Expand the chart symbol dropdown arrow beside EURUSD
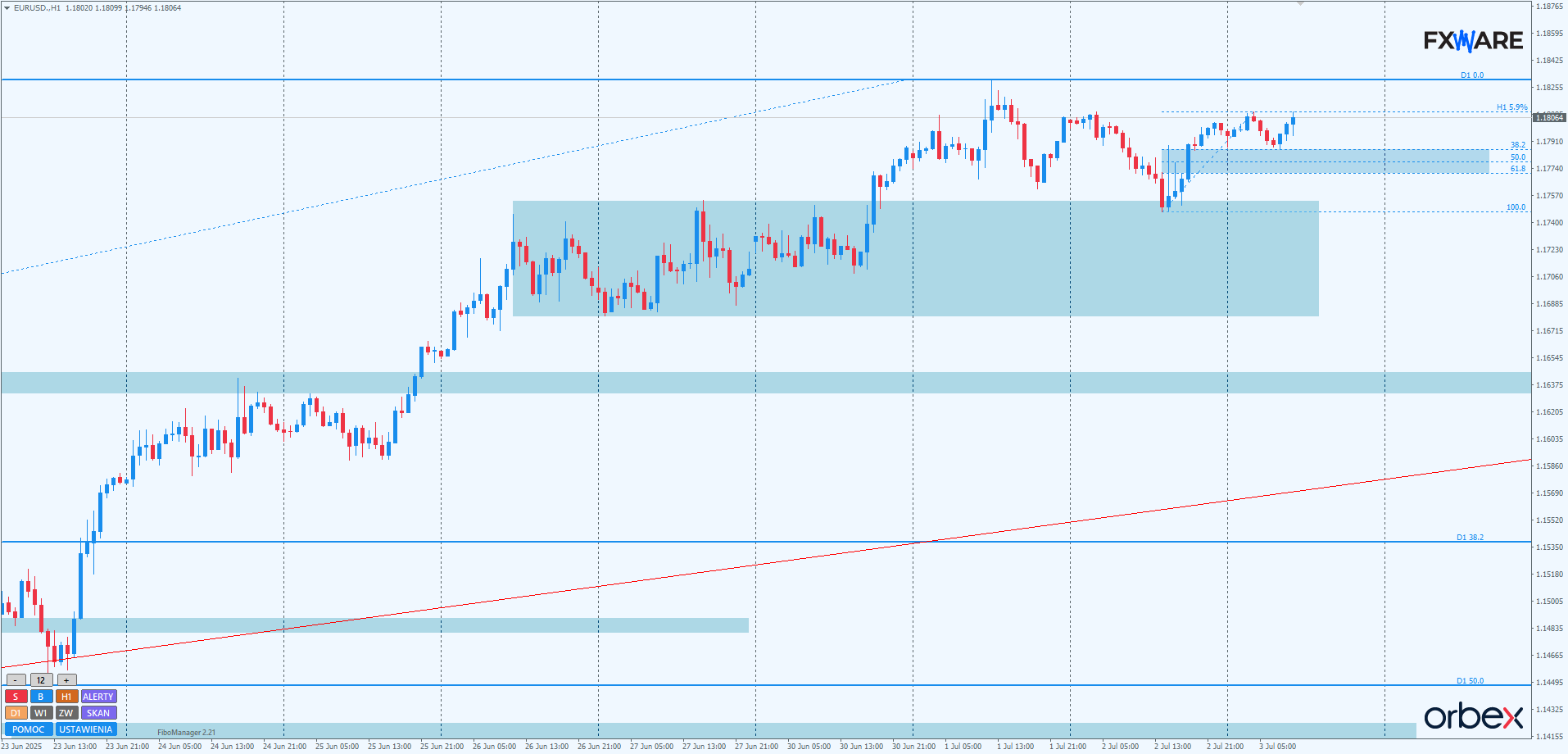This screenshot has width=1568, height=754. click(7, 8)
